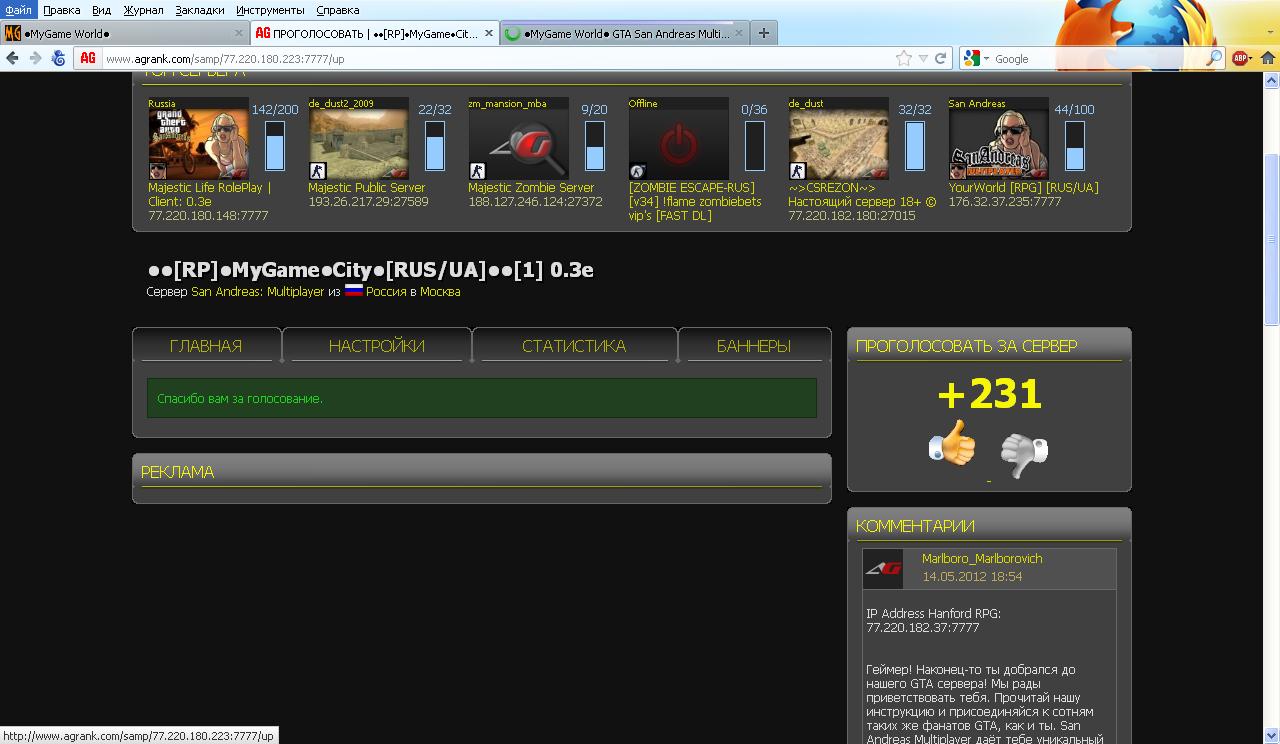The height and width of the screenshot is (744, 1280).
Task: Click the +231 vote score
Action: coord(989,394)
